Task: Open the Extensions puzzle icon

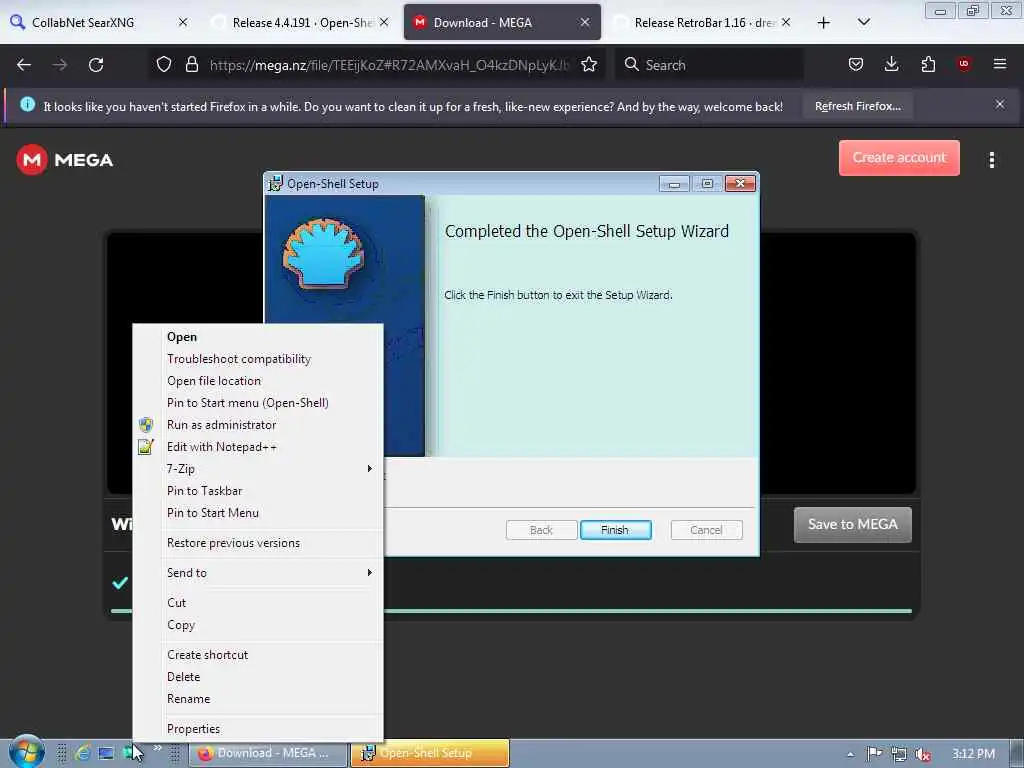Action: tap(928, 64)
